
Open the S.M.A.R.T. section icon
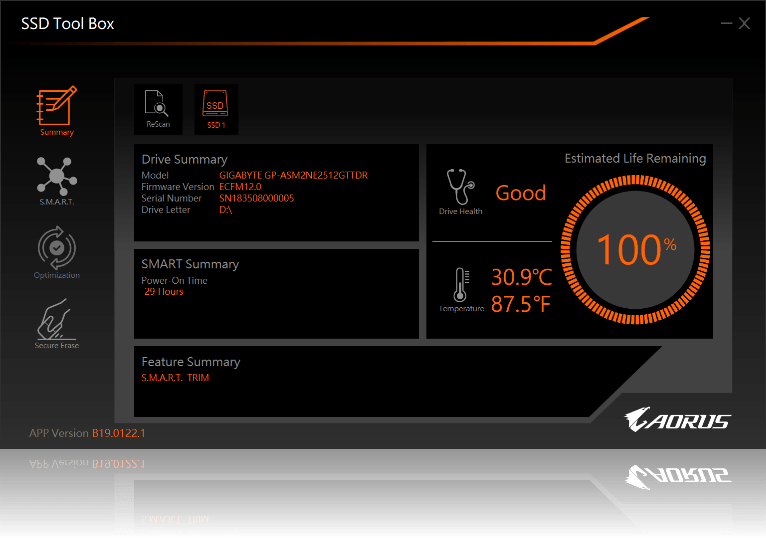coord(57,179)
